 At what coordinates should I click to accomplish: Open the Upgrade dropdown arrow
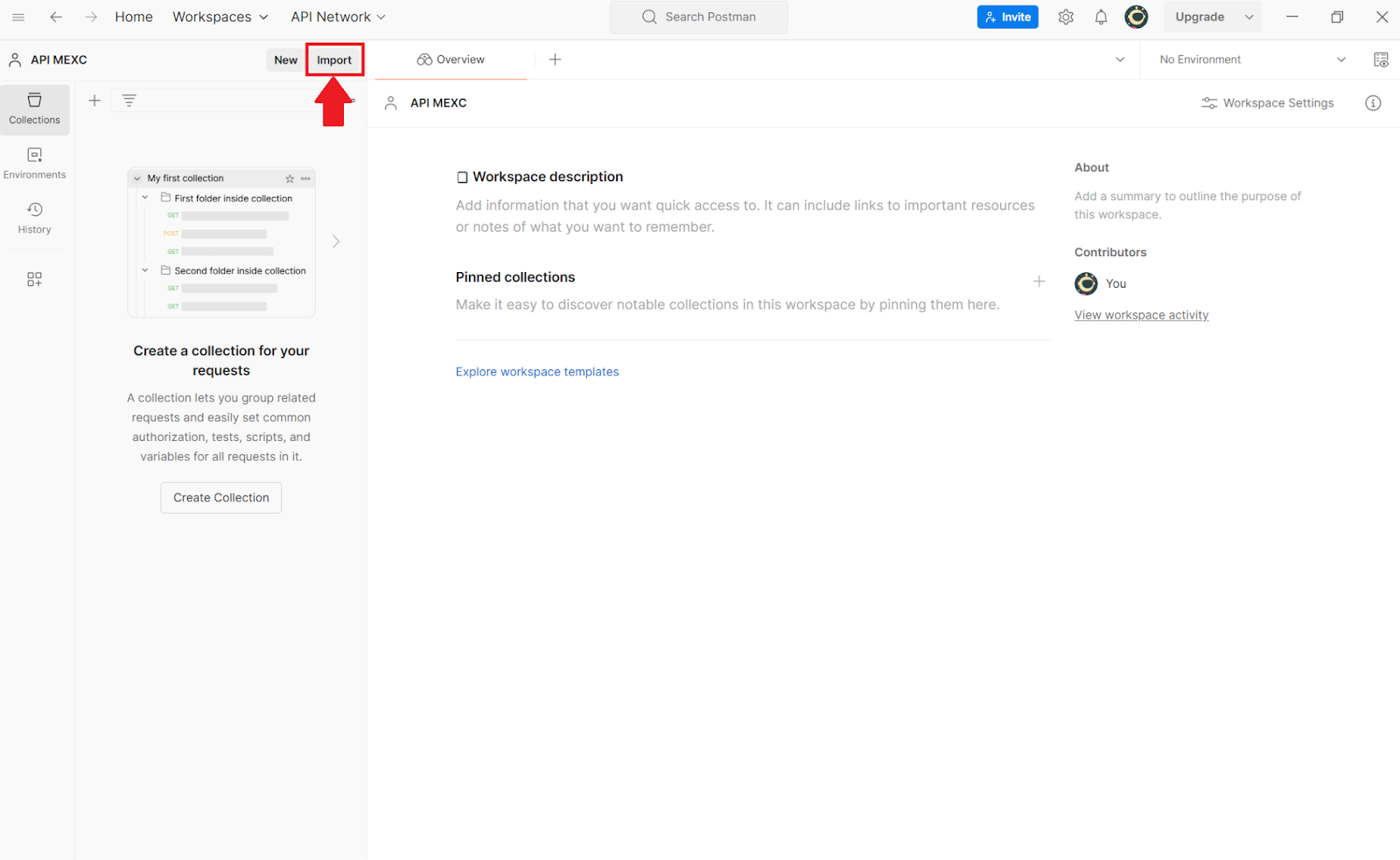pos(1249,17)
